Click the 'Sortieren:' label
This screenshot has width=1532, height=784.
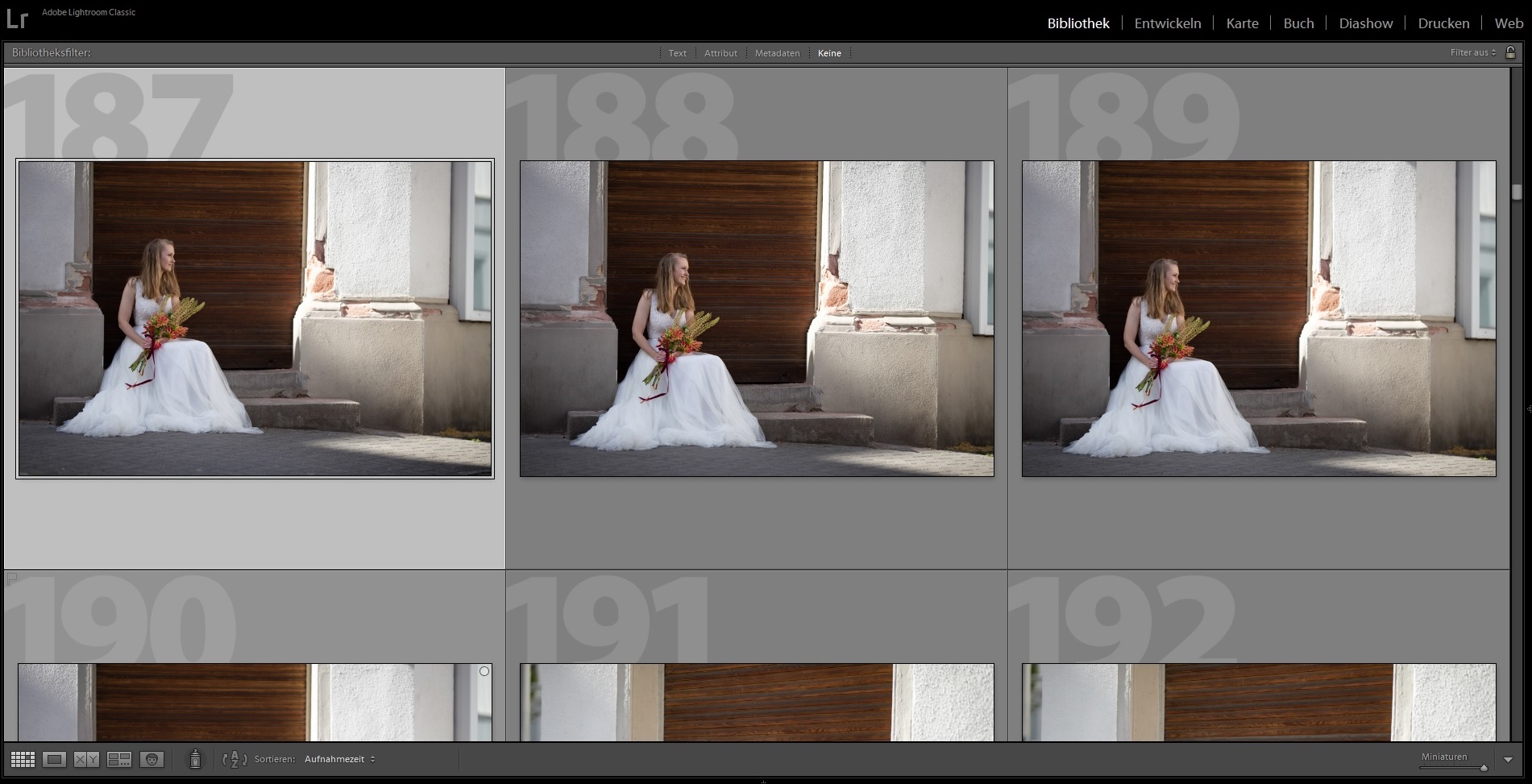[x=275, y=759]
